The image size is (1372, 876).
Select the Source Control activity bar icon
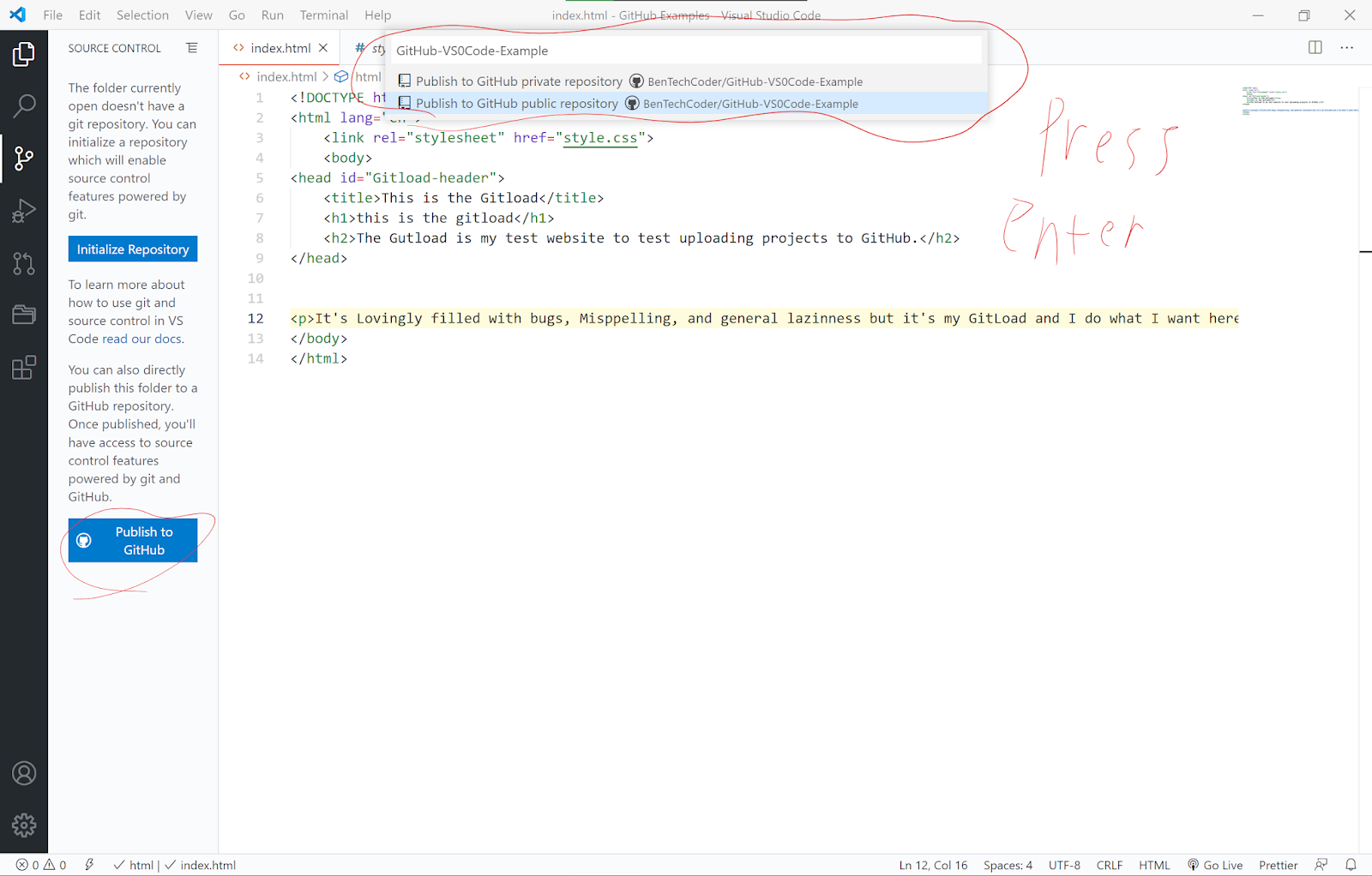pyautogui.click(x=24, y=158)
